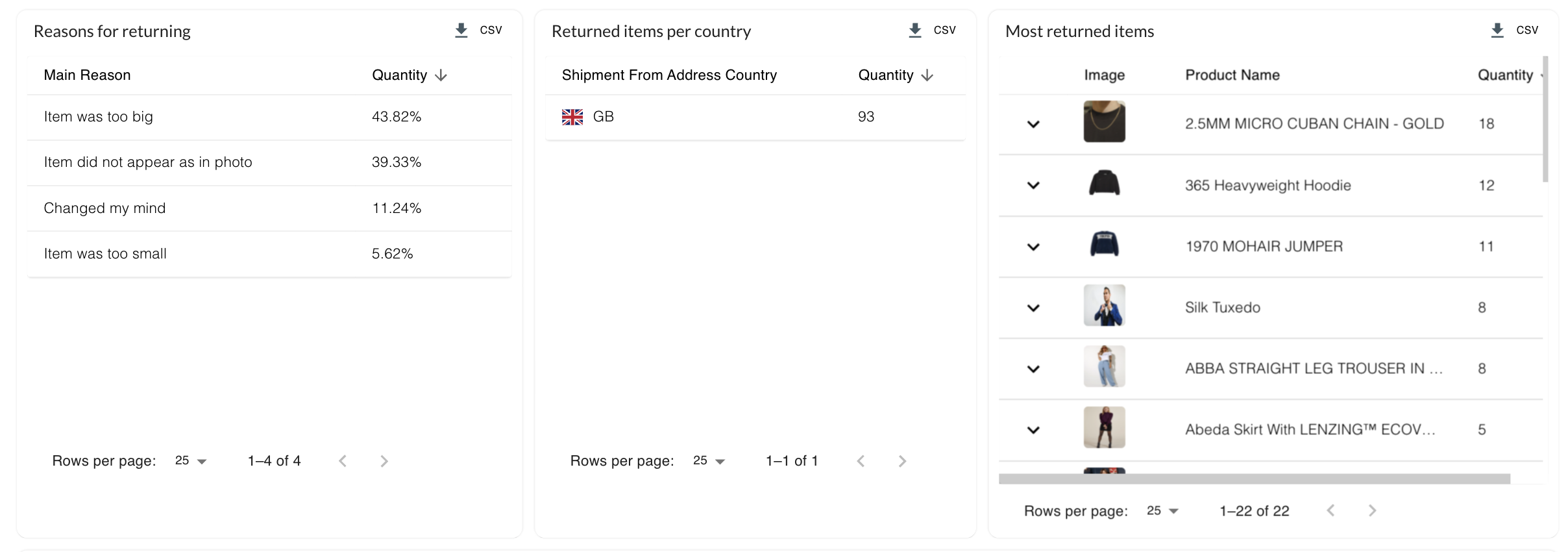Open rows per page dropdown in country table

pos(709,461)
